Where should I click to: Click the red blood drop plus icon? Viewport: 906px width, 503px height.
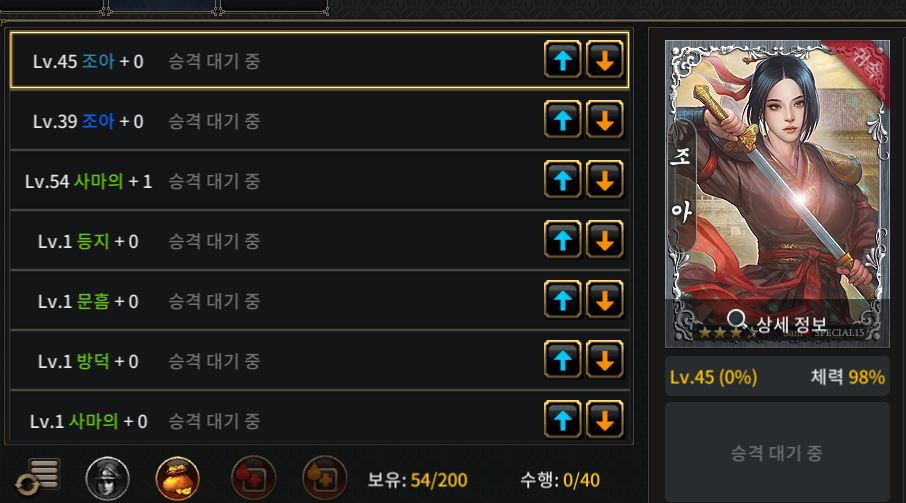point(253,479)
